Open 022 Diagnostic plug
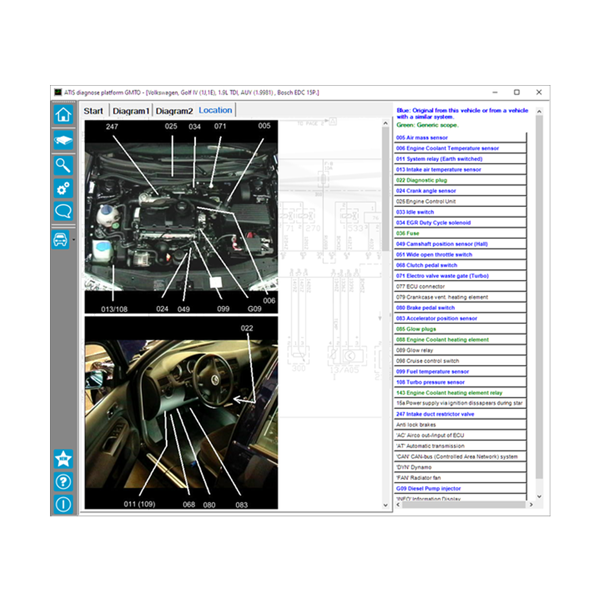The image size is (600, 600). tap(460, 180)
